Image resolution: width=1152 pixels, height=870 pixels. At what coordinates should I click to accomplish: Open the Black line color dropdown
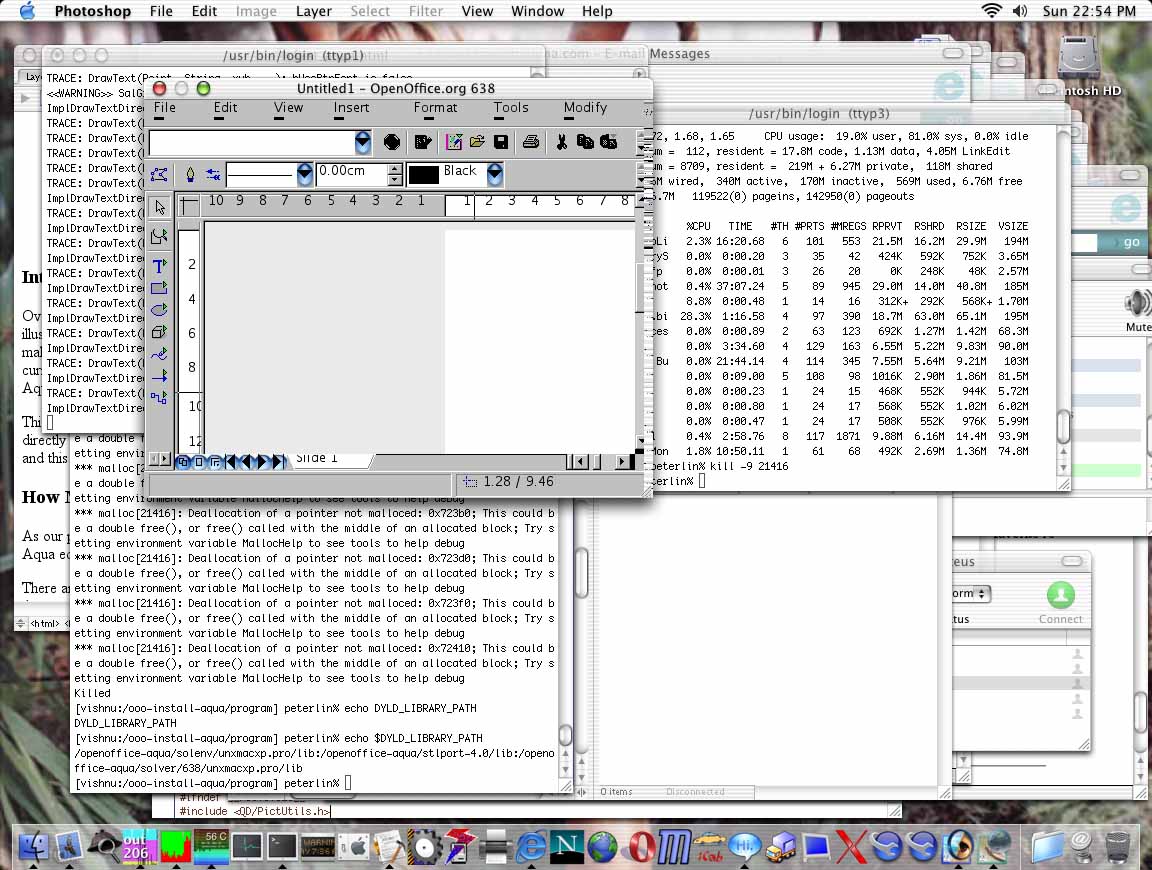tap(495, 174)
